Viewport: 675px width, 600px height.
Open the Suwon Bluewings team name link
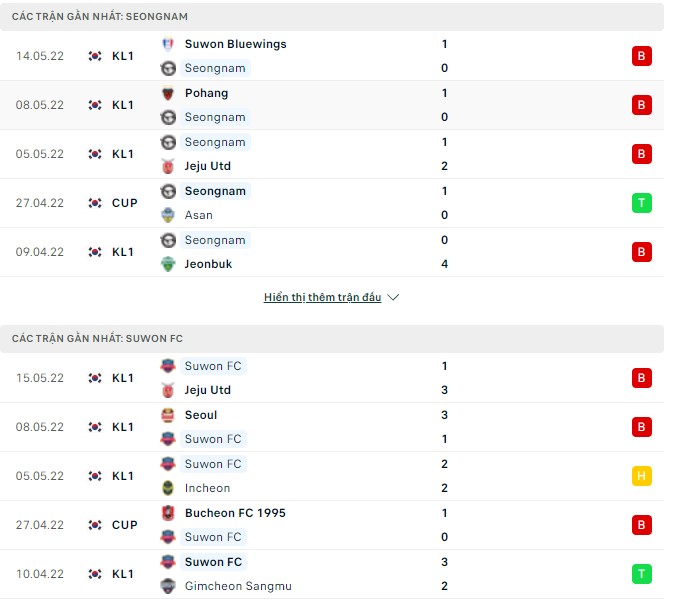click(235, 44)
